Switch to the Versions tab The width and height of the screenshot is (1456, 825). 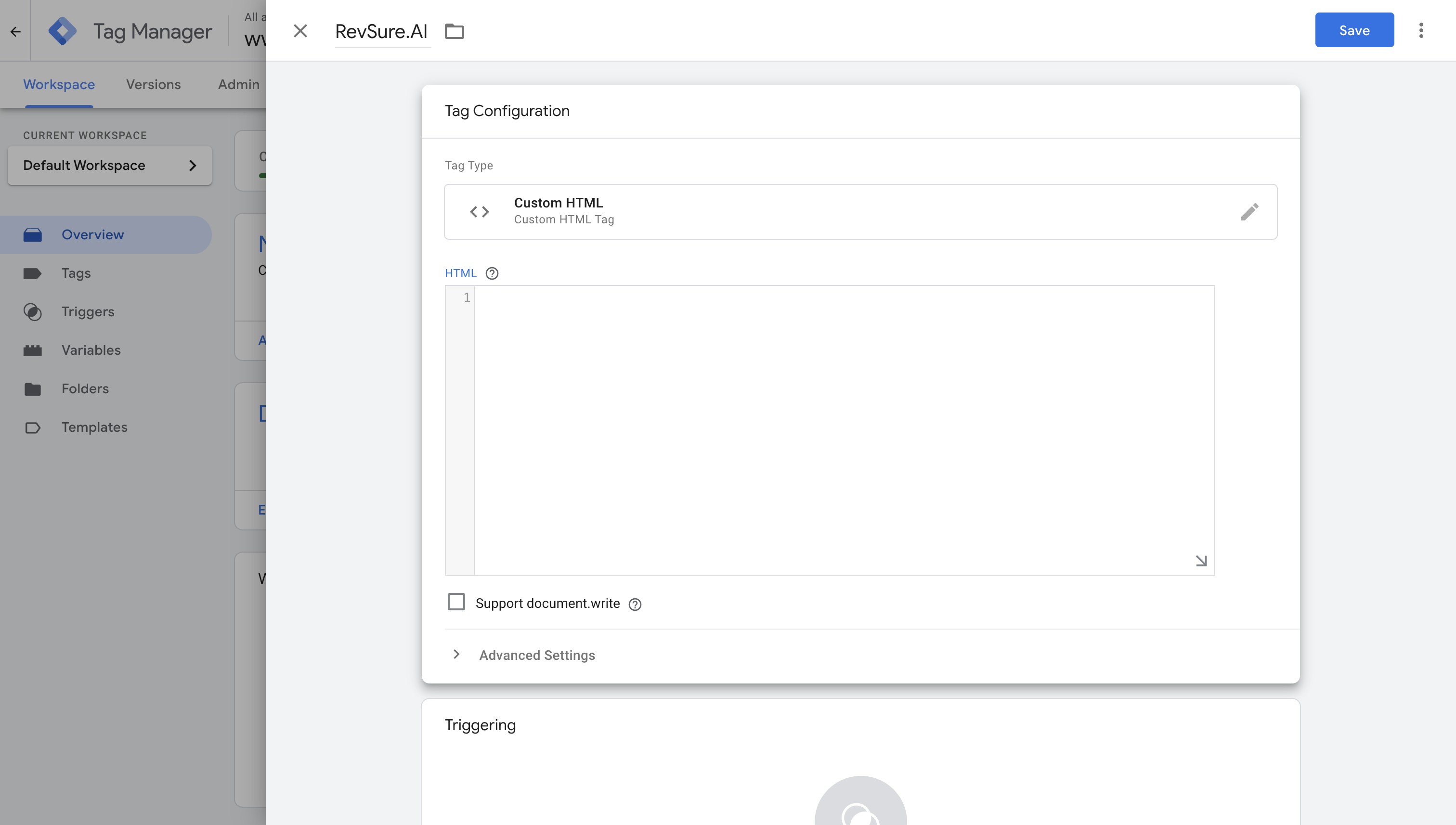click(153, 84)
